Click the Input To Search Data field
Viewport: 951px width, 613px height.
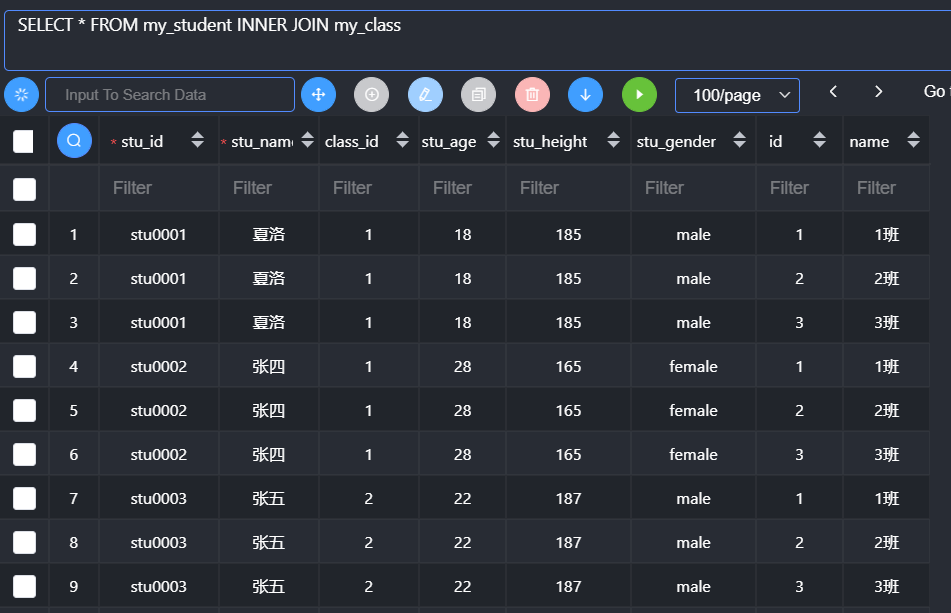coord(170,95)
